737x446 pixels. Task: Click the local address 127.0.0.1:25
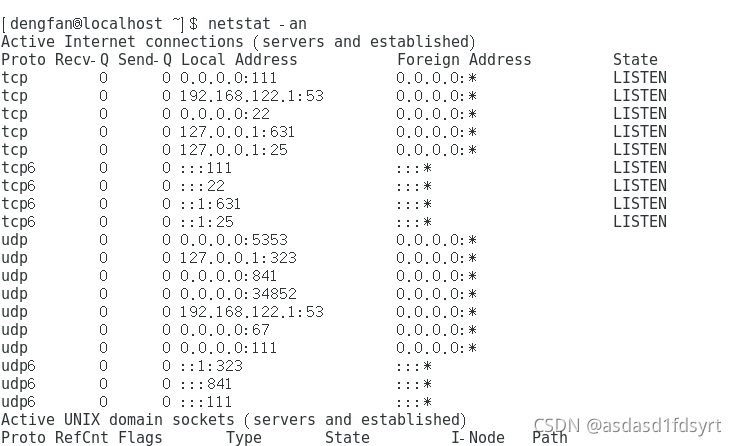click(234, 150)
